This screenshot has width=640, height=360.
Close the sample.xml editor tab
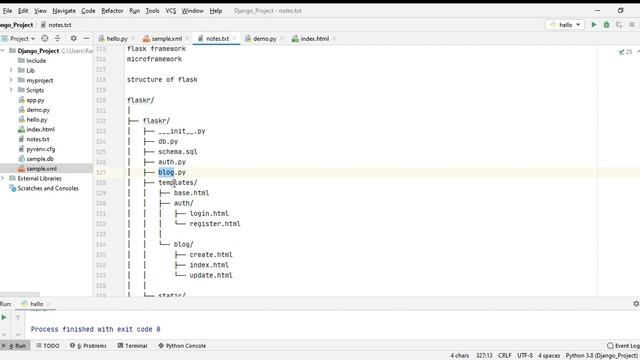[x=187, y=39]
